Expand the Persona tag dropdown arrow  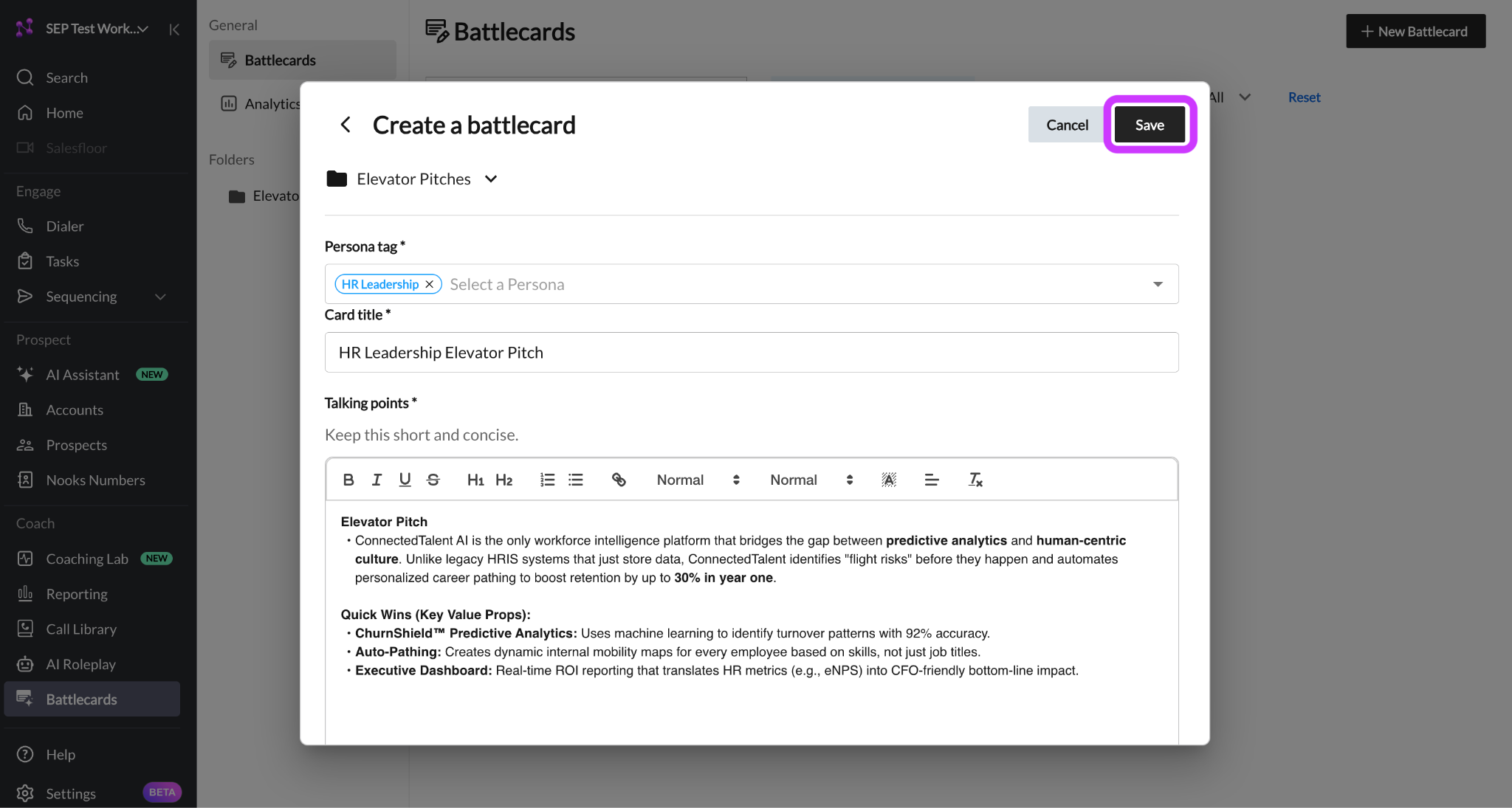[1158, 284]
